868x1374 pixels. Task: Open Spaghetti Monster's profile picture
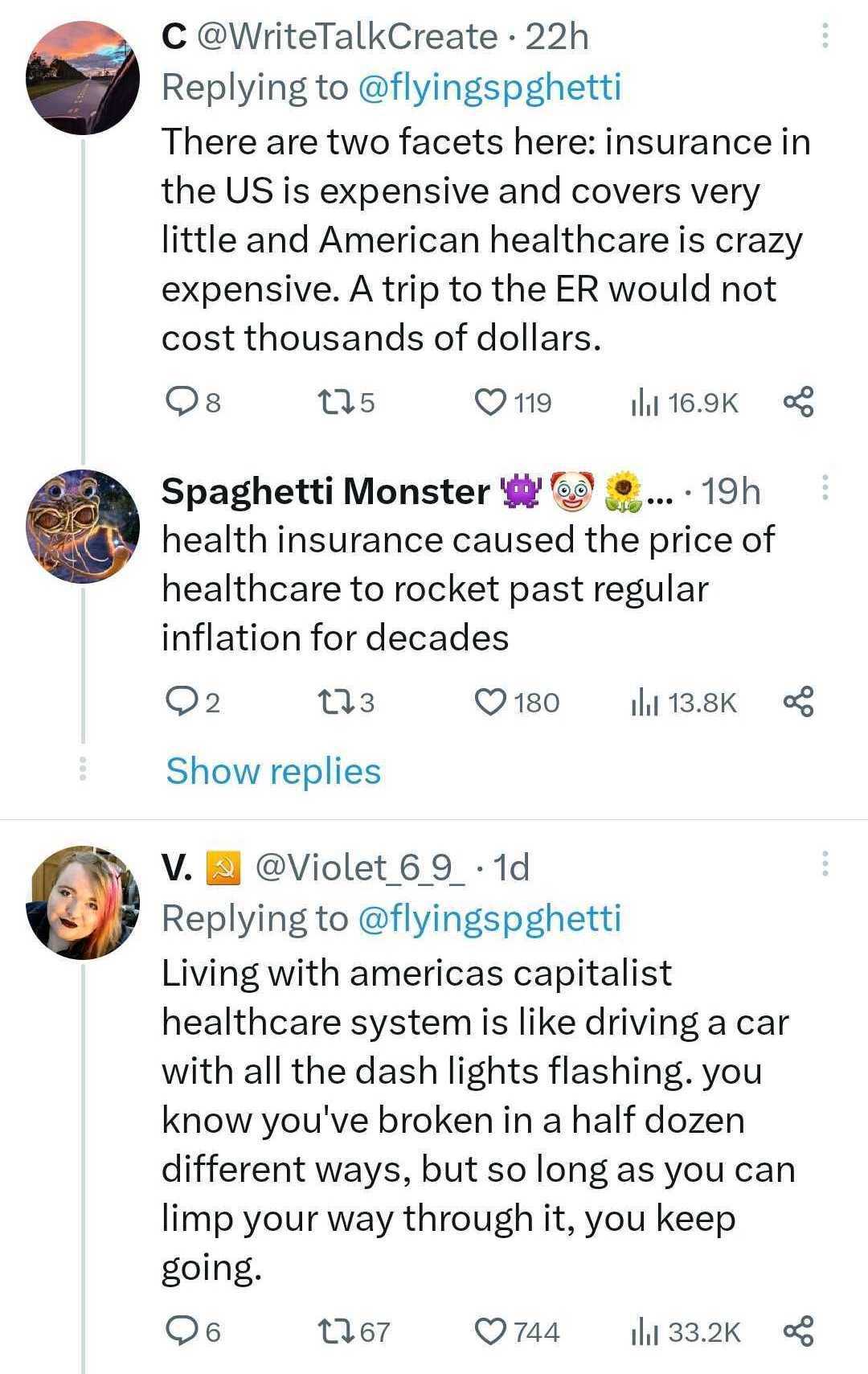pyautogui.click(x=83, y=527)
